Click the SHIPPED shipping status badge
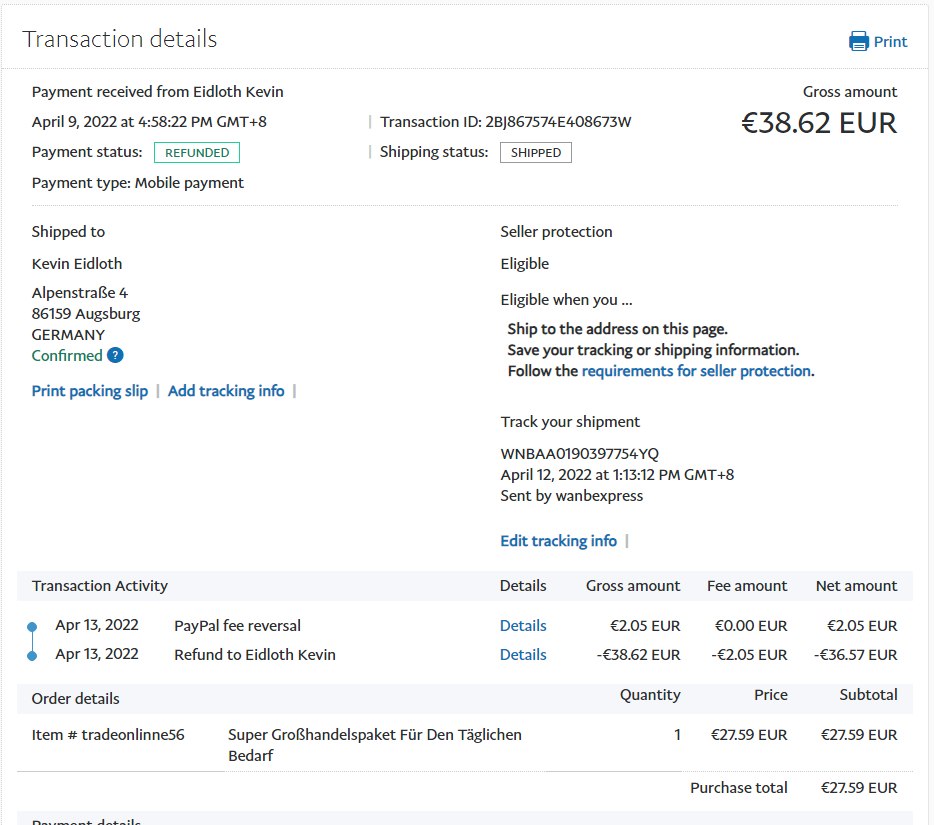 pyautogui.click(x=536, y=153)
